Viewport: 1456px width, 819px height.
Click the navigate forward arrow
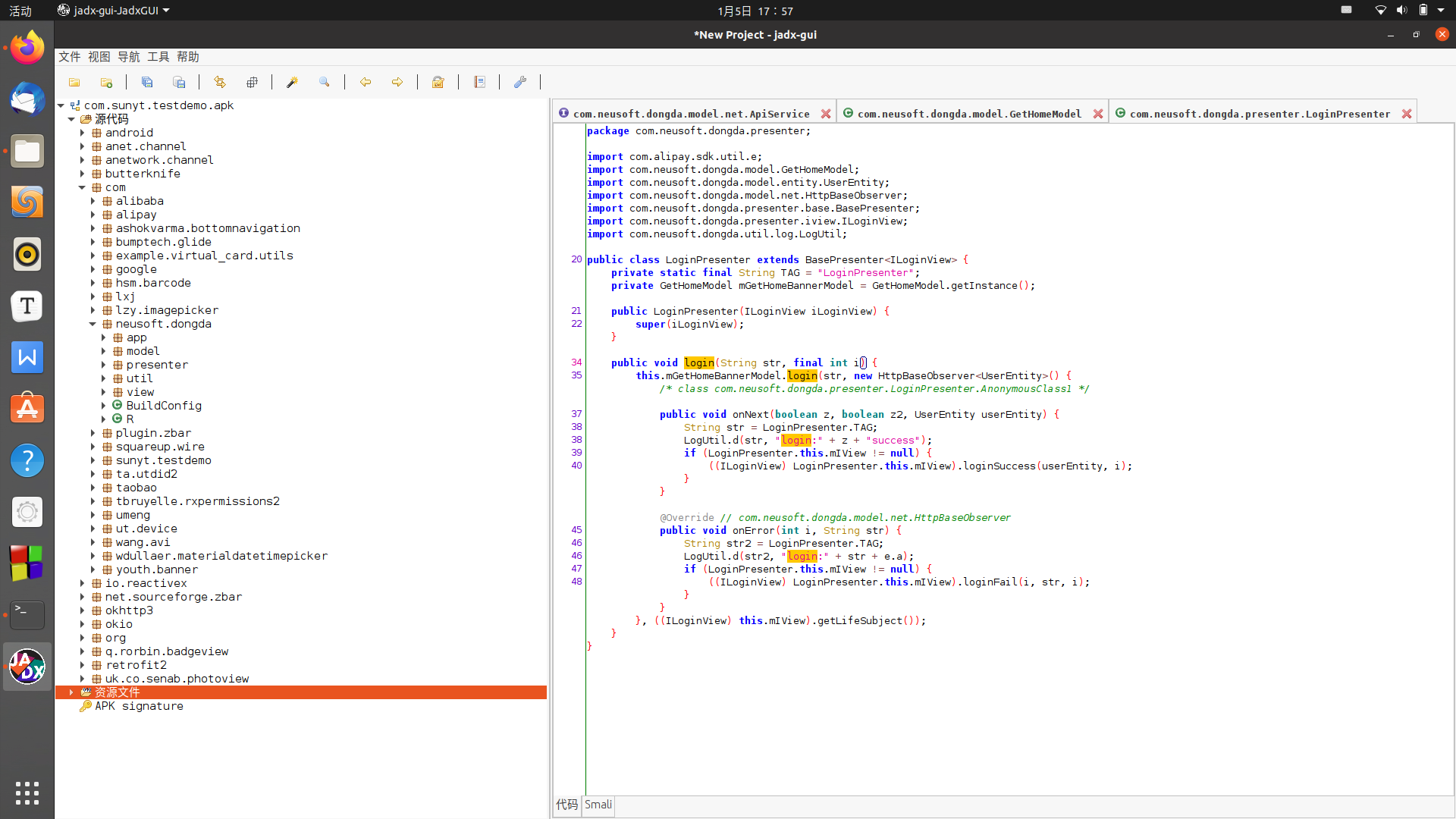[x=397, y=82]
